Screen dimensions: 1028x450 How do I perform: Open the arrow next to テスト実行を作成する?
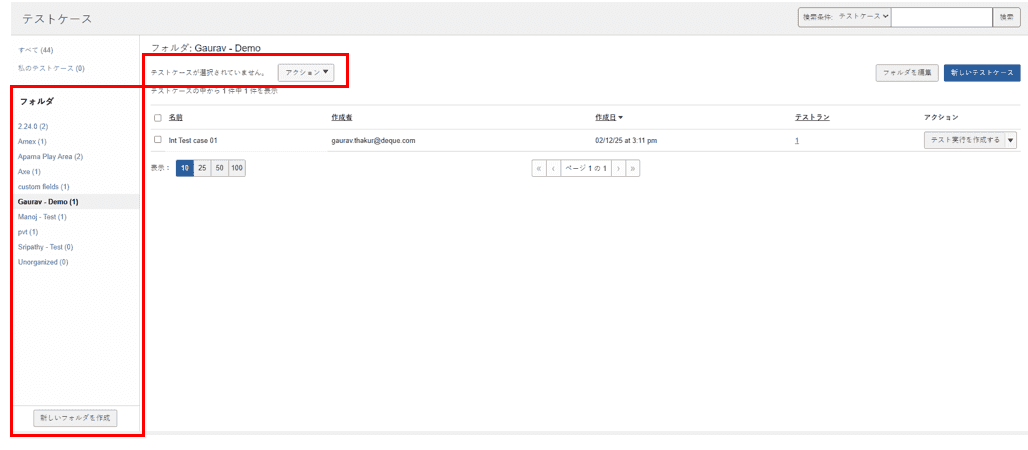click(1011, 140)
